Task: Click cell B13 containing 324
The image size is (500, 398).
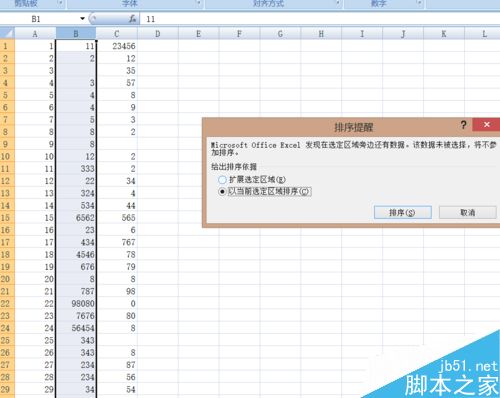Action: coord(76,193)
